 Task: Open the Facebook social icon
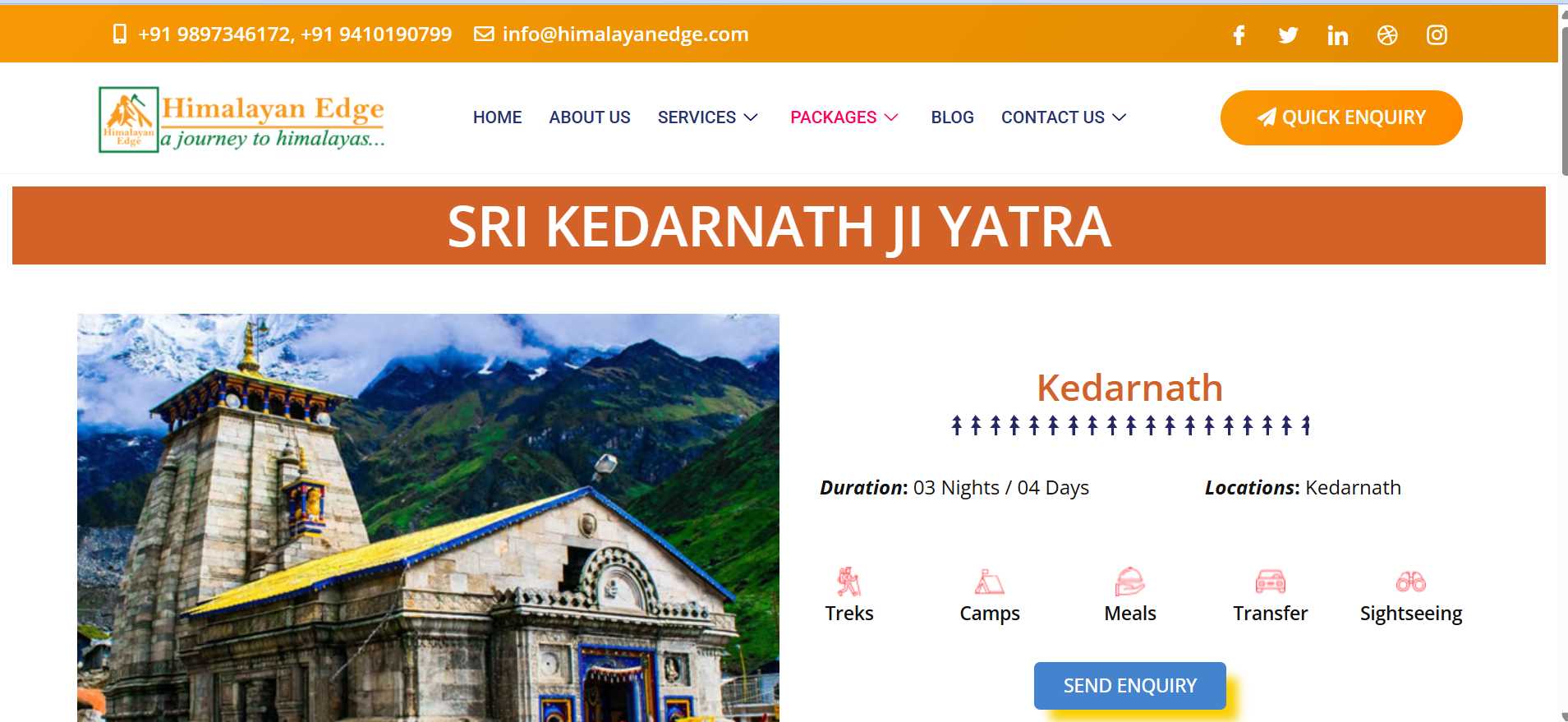pyautogui.click(x=1239, y=34)
